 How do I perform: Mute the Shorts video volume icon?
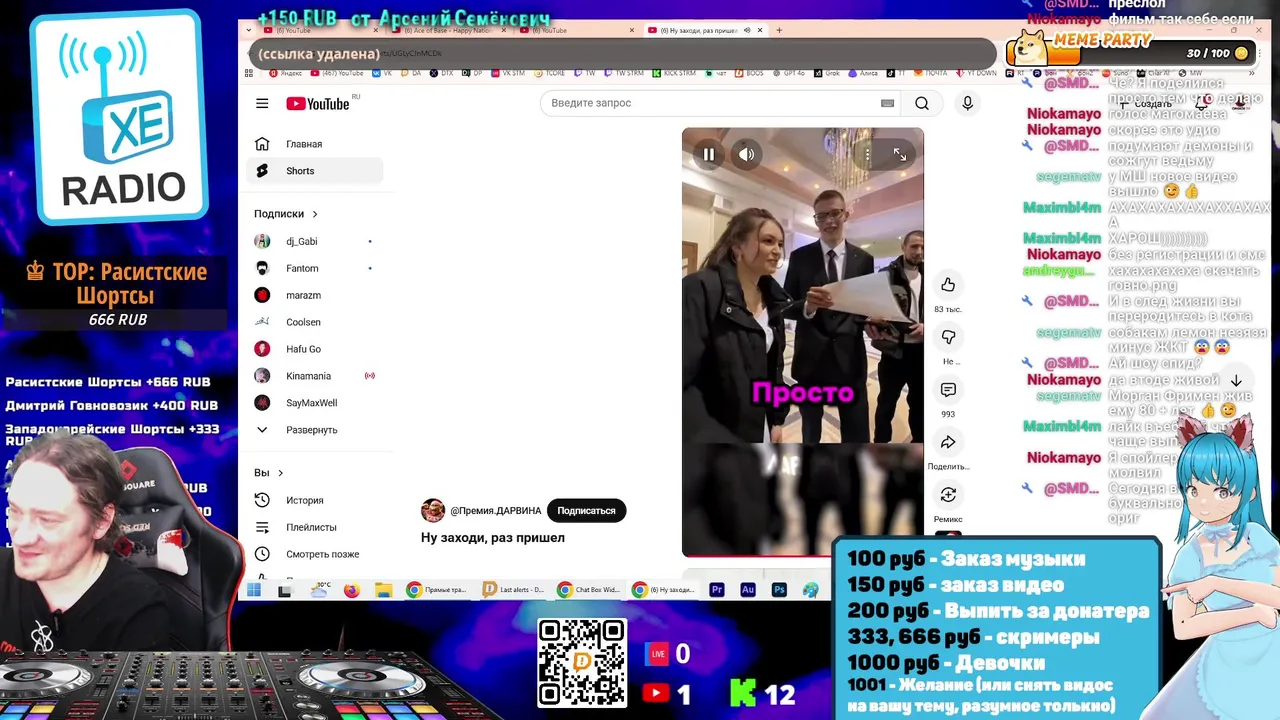click(x=746, y=154)
